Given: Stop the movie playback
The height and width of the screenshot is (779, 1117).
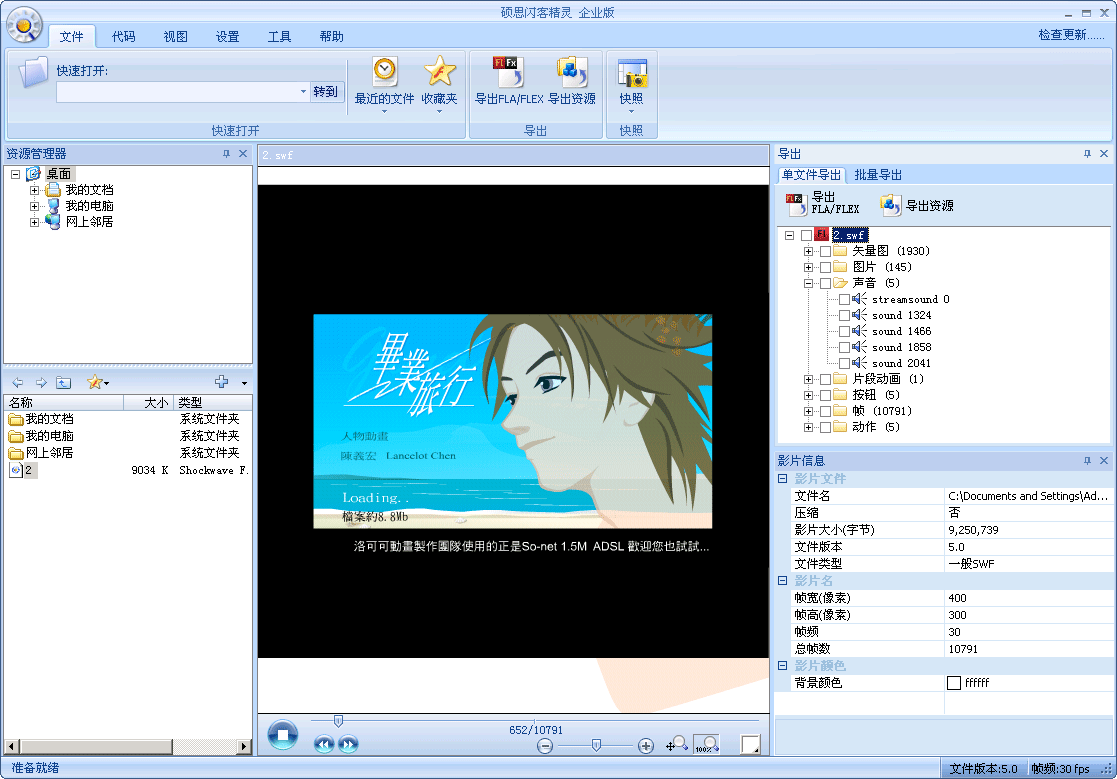Looking at the screenshot, I should coord(283,735).
